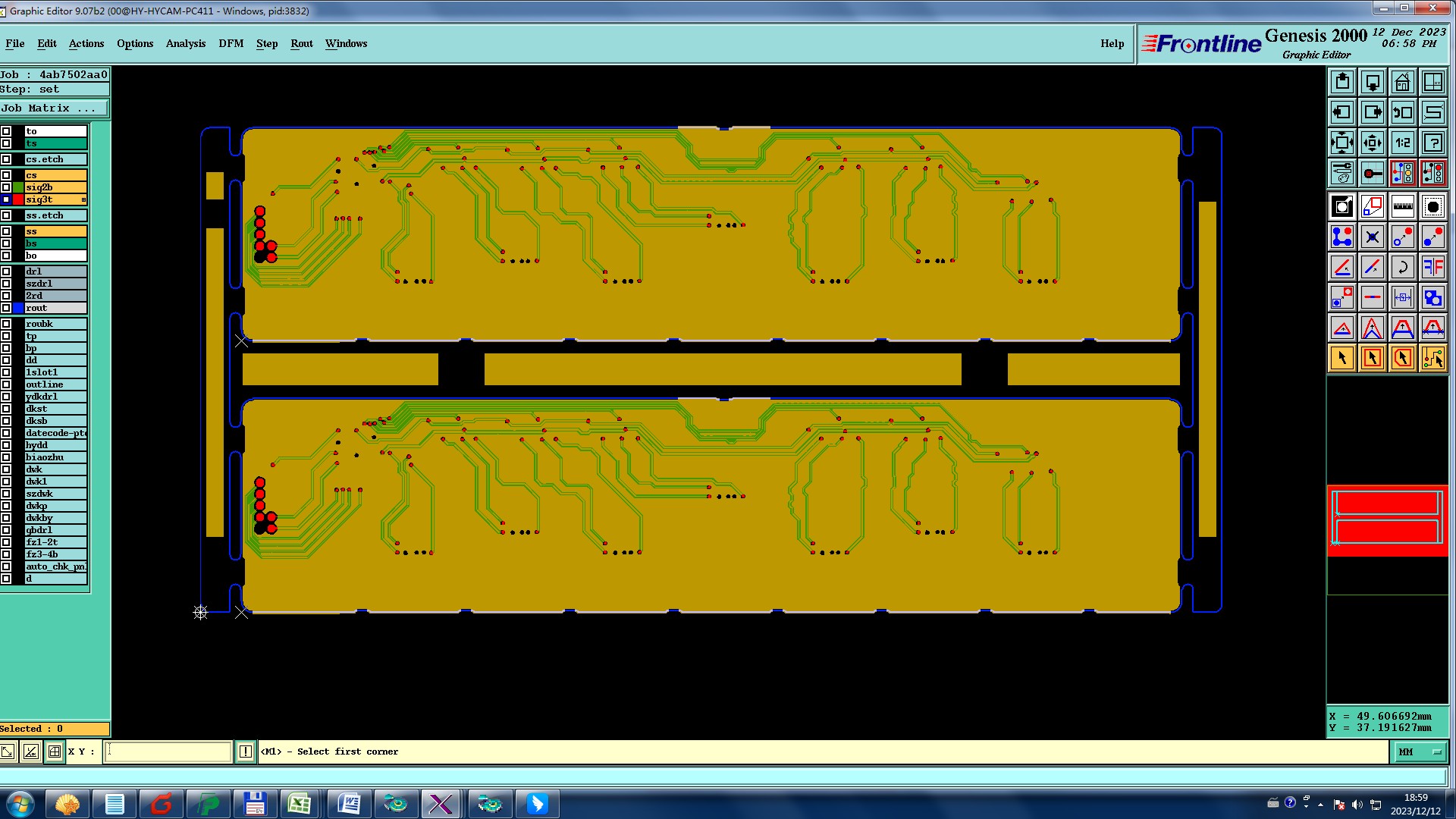
Task: Expand the Job Matrix button
Action: point(53,108)
